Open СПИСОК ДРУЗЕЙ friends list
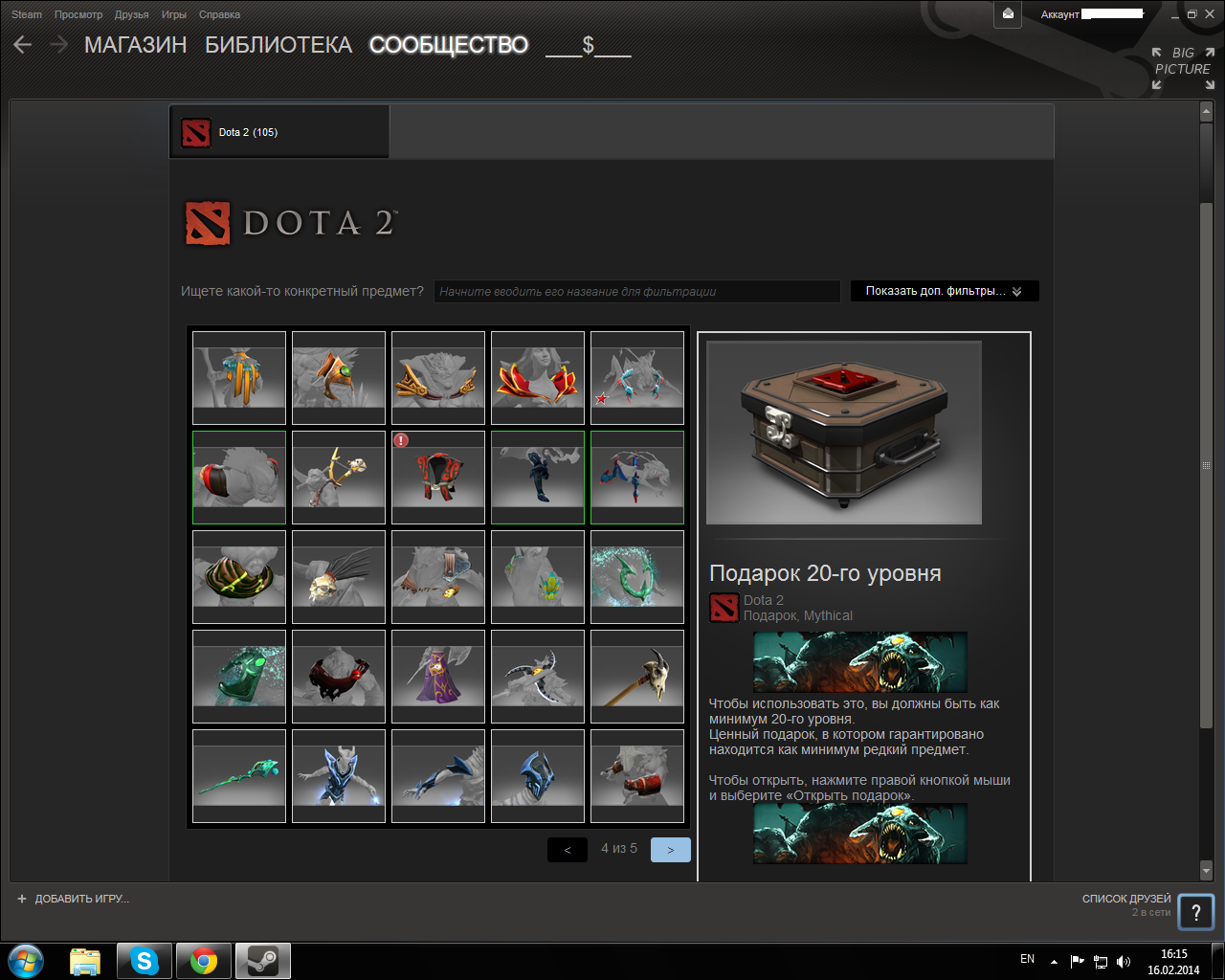Image resolution: width=1225 pixels, height=980 pixels. 1126,899
